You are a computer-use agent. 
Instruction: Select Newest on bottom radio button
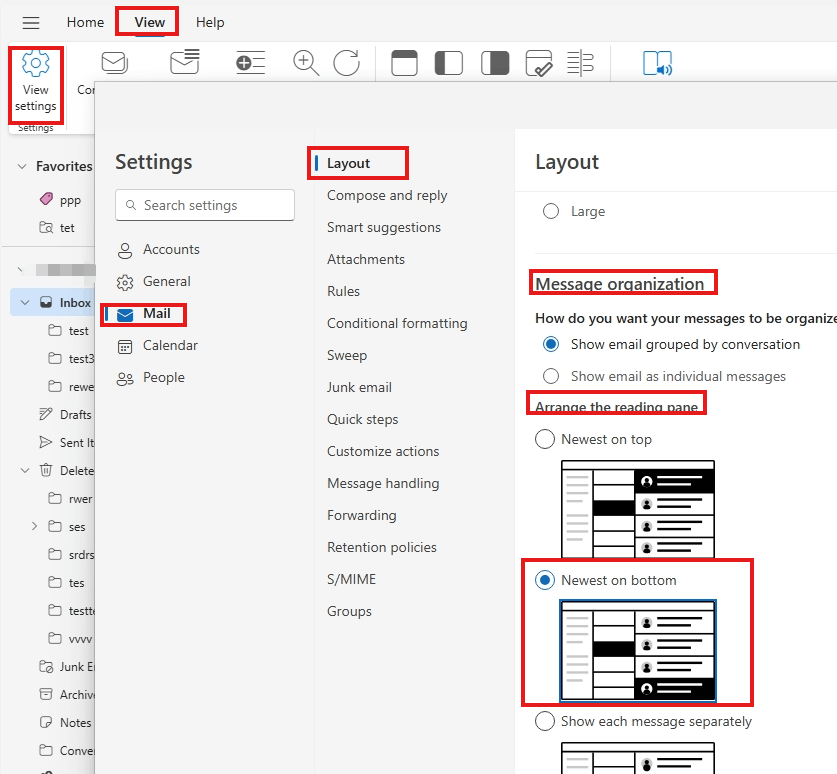click(544, 580)
